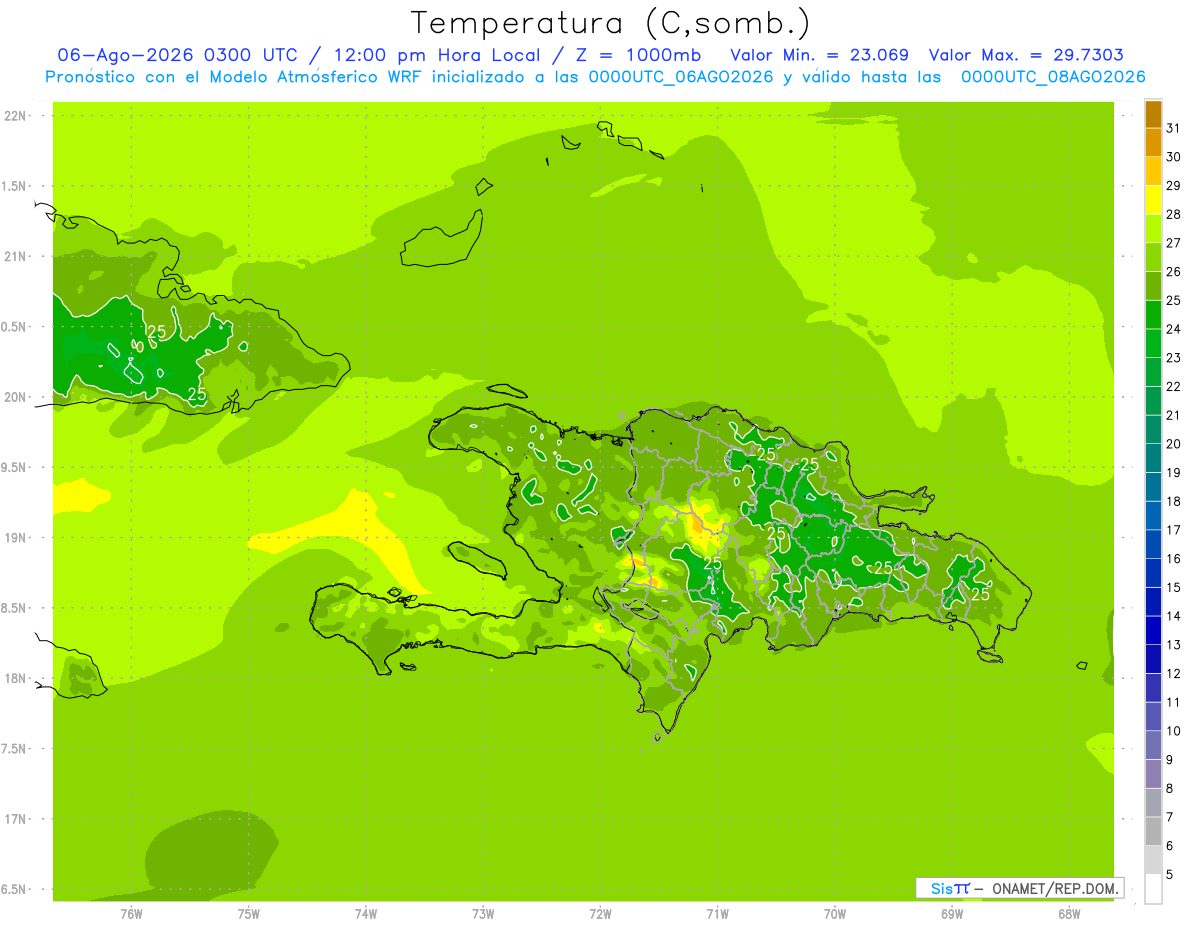Pick the white swatch below 5

coord(1153,889)
